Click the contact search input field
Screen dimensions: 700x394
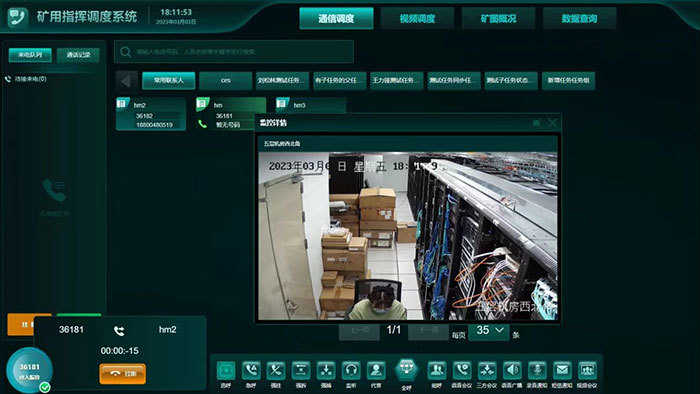point(234,52)
